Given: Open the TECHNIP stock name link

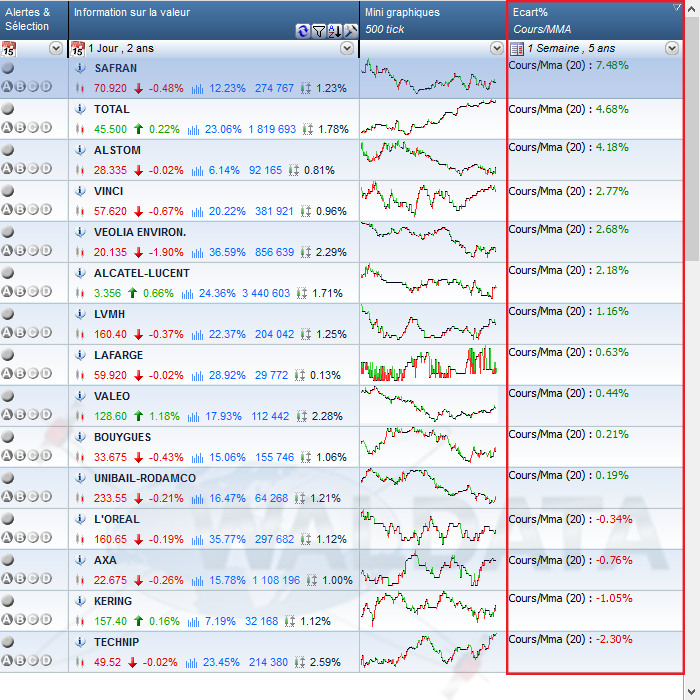Looking at the screenshot, I should 117,642.
